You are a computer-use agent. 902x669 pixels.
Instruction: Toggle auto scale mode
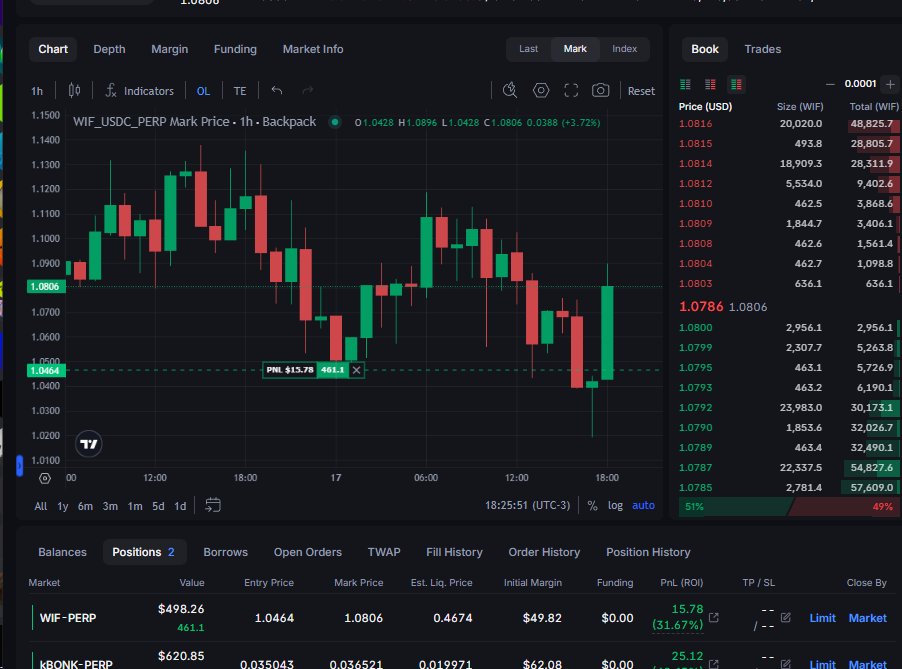(643, 506)
